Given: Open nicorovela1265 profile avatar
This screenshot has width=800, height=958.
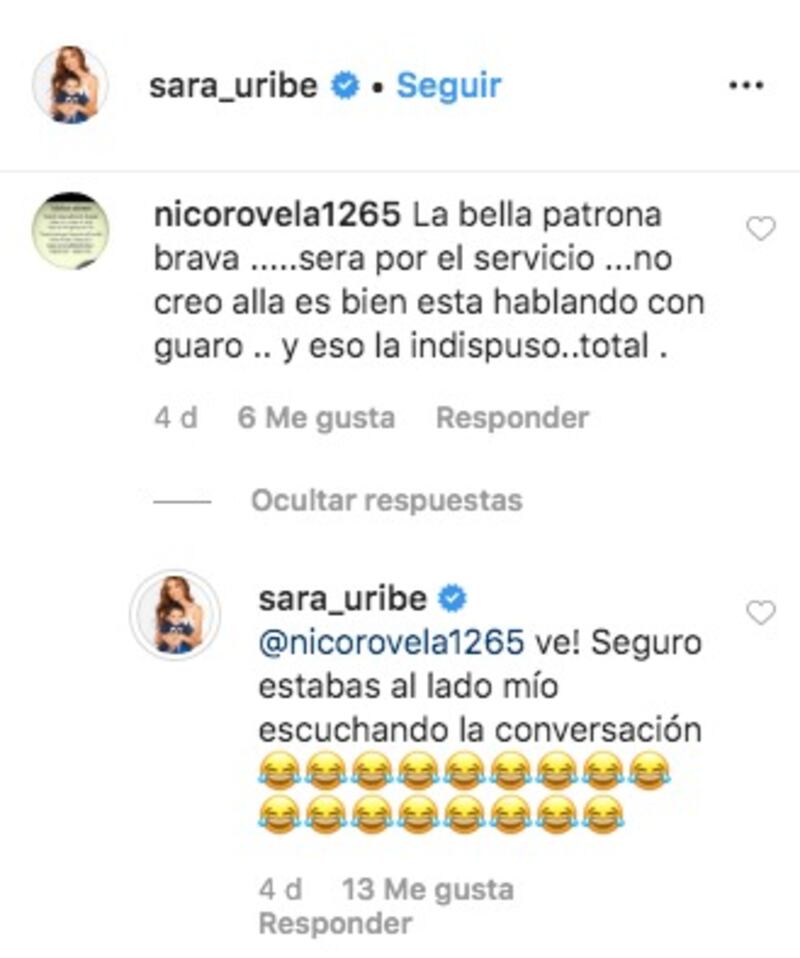Looking at the screenshot, I should (70, 231).
